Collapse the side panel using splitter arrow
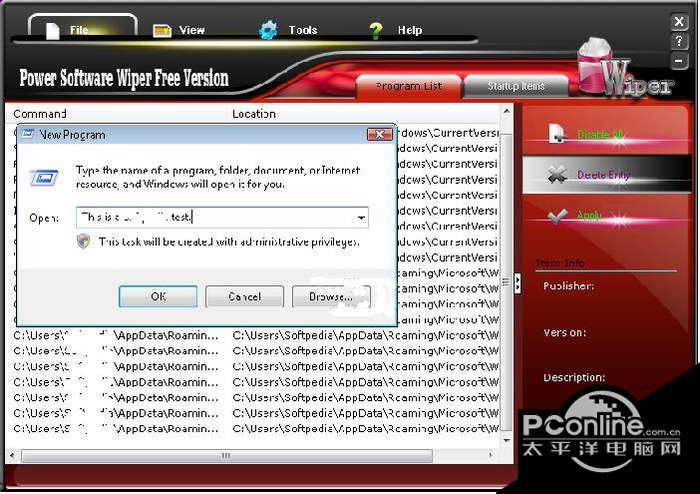 517,283
